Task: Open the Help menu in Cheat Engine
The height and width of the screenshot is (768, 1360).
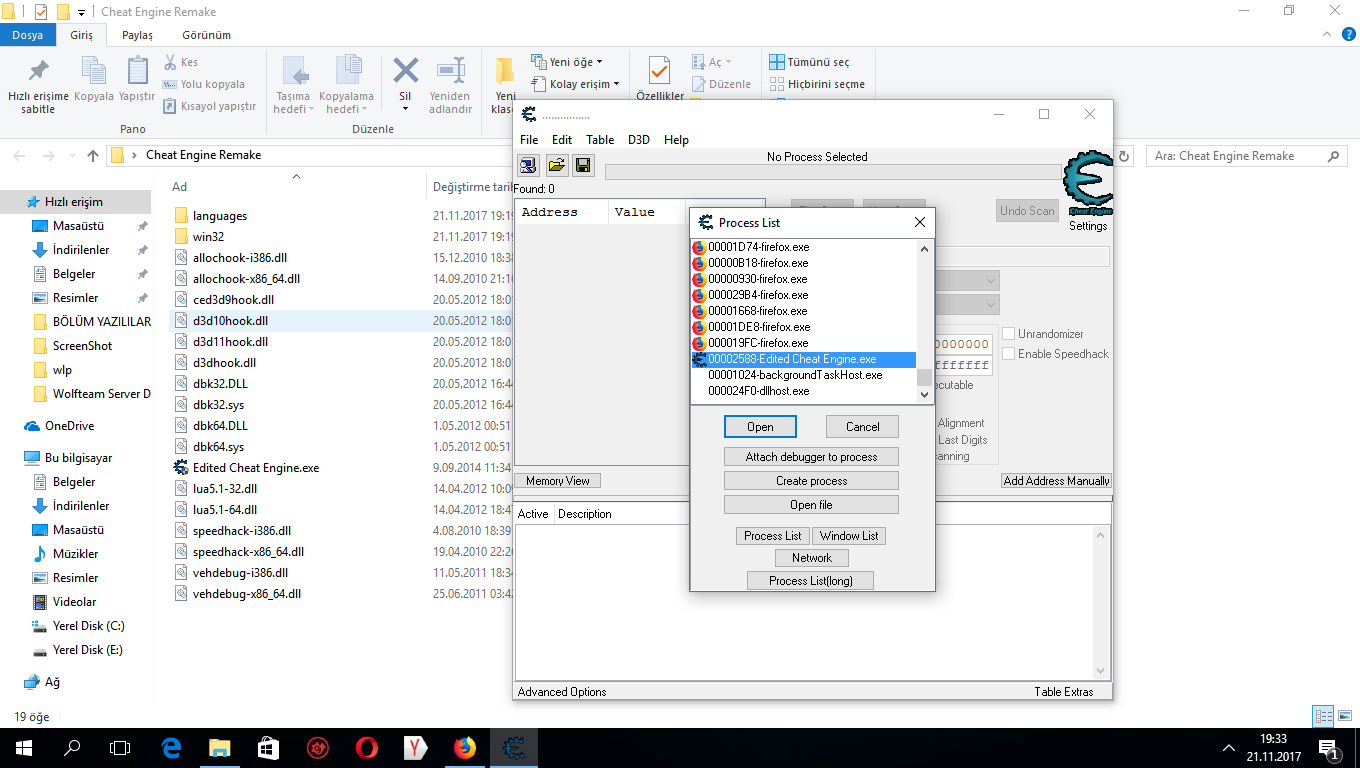Action: (x=676, y=140)
